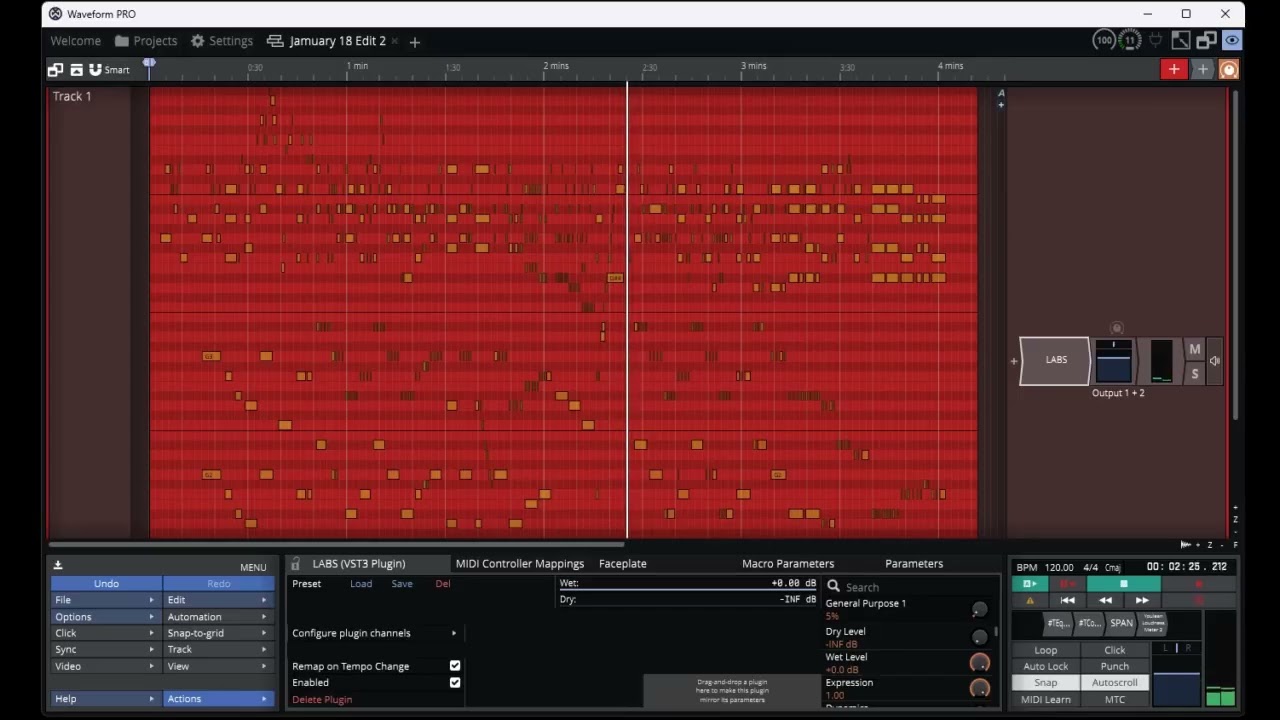Click the download arrow icon above Undo
1280x720 pixels.
[x=58, y=566]
